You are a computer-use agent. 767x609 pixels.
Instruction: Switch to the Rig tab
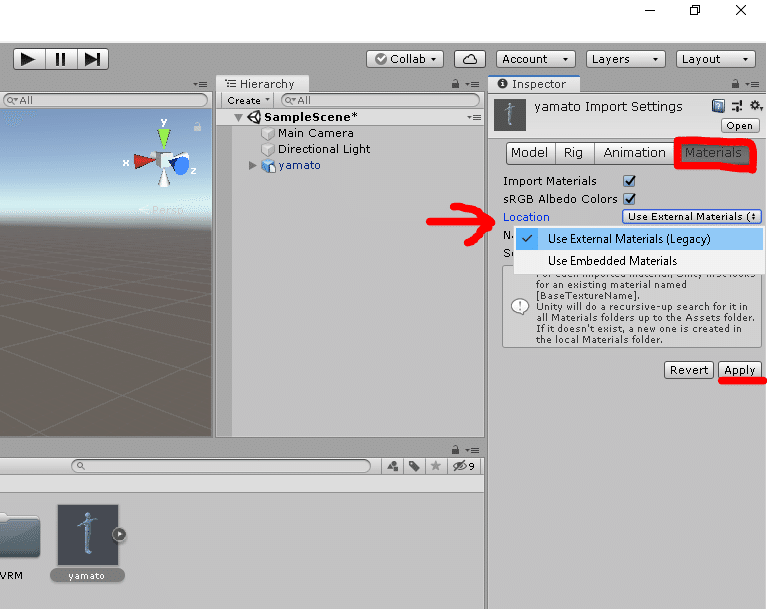pos(574,153)
